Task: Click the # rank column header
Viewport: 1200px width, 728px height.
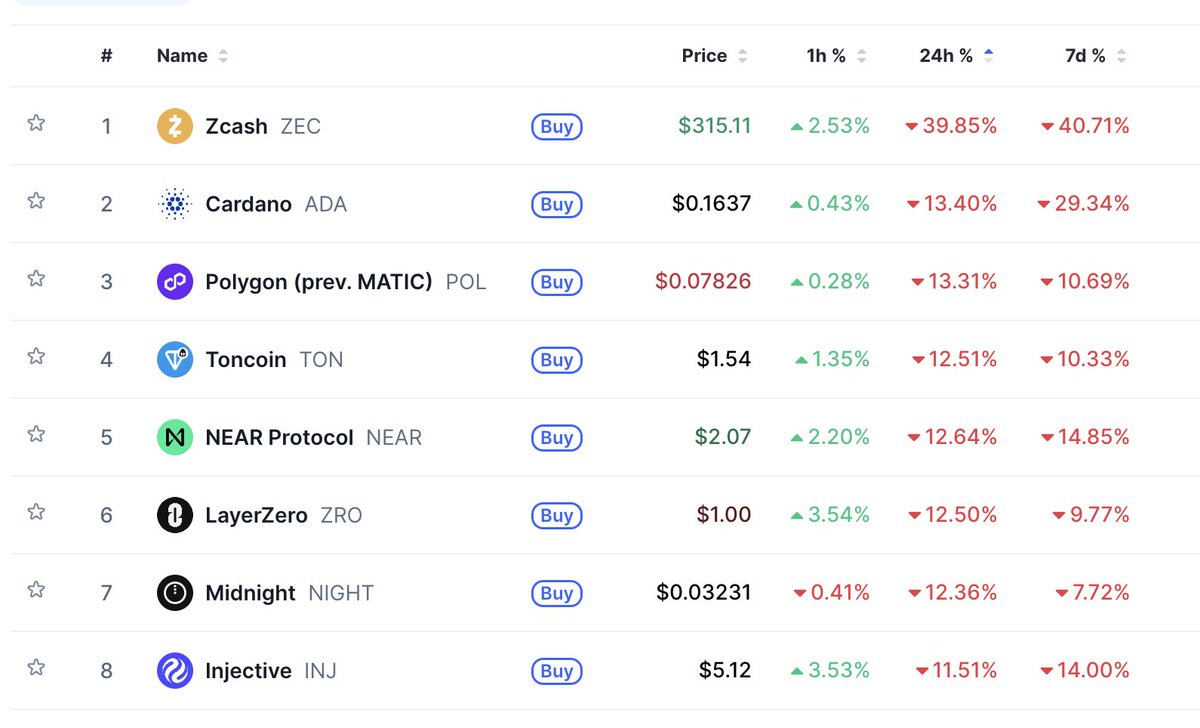Action: 106,56
